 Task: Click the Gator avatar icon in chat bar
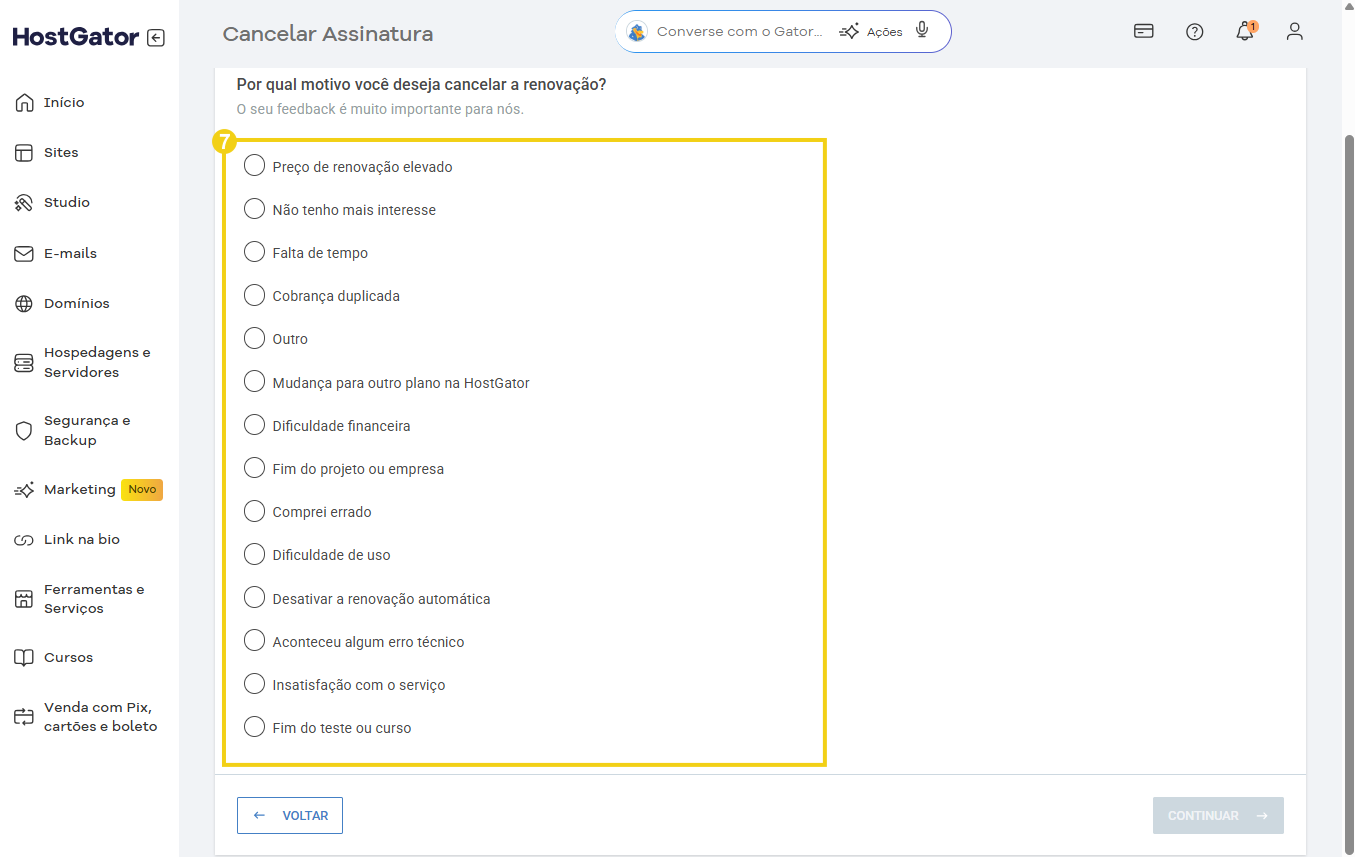click(637, 32)
